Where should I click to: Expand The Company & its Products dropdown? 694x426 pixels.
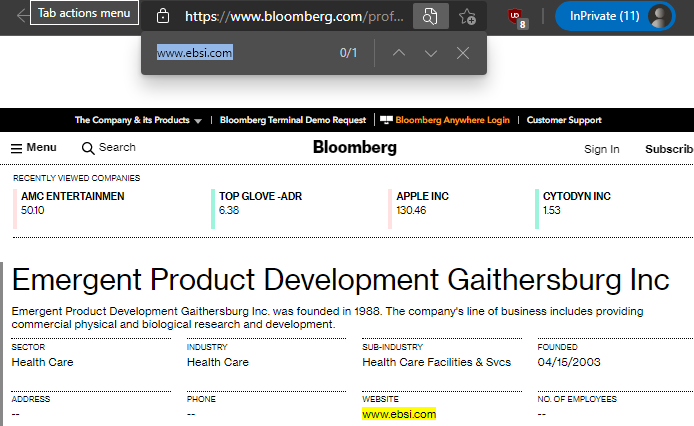tap(138, 120)
